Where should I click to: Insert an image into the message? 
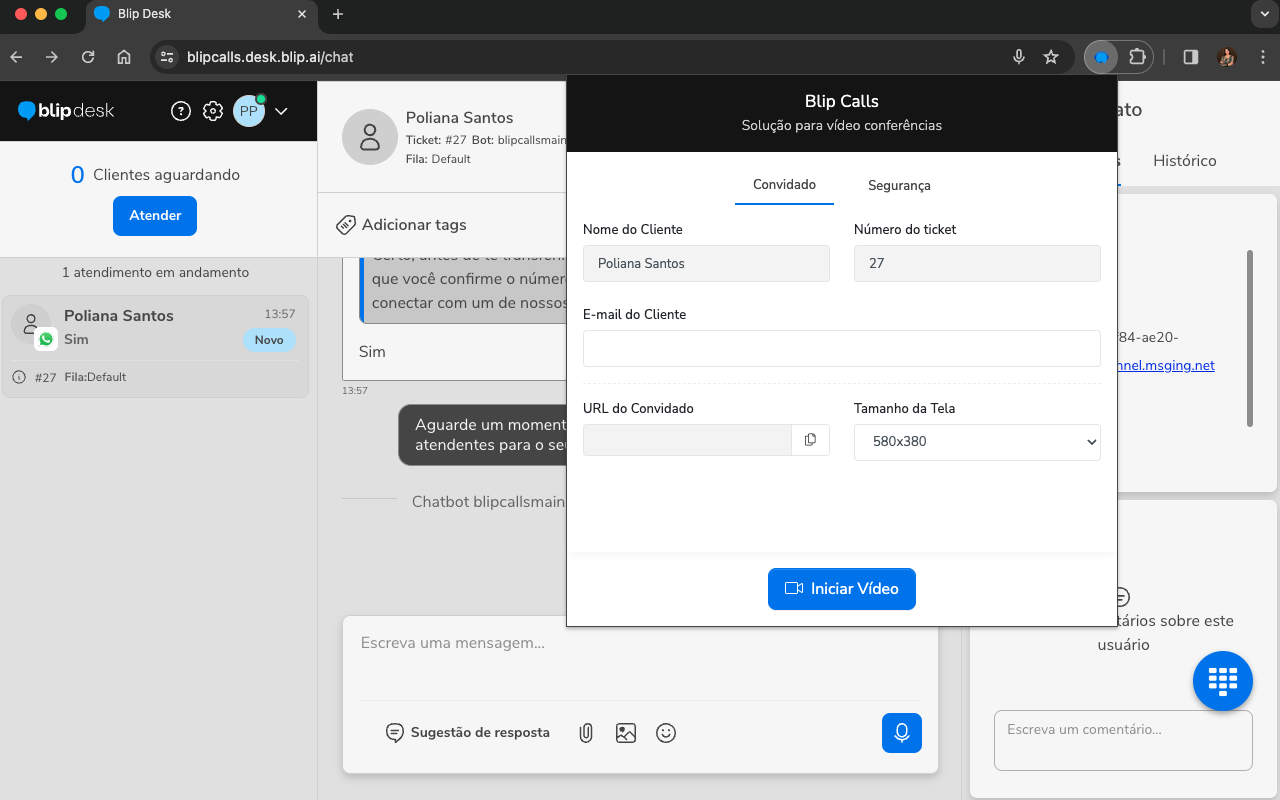(x=626, y=733)
